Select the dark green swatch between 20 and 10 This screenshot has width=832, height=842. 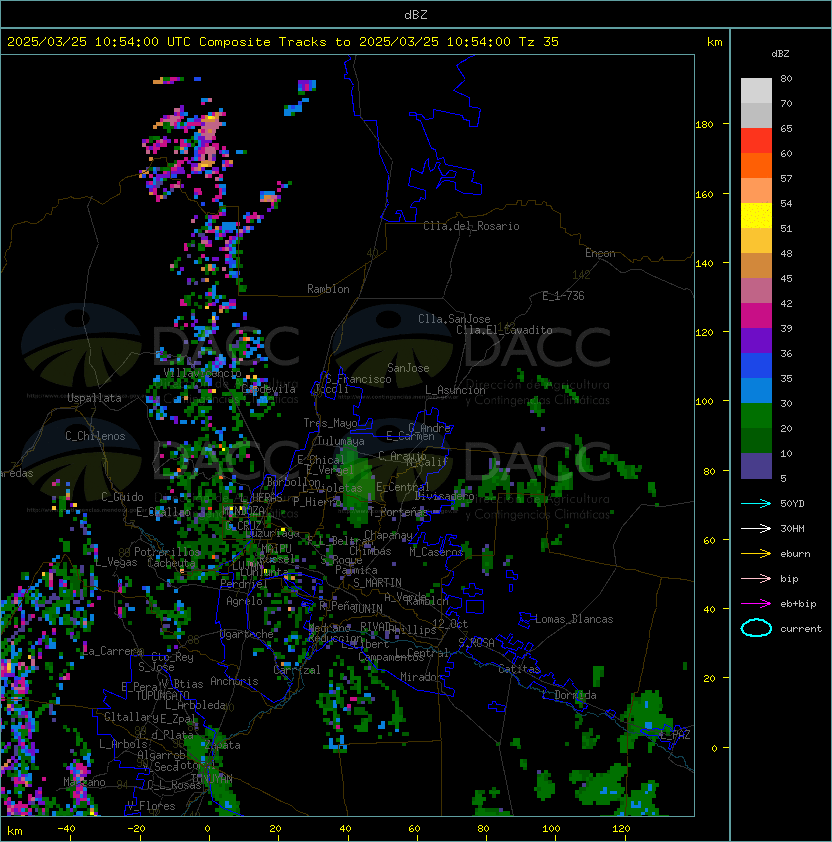pyautogui.click(x=756, y=441)
